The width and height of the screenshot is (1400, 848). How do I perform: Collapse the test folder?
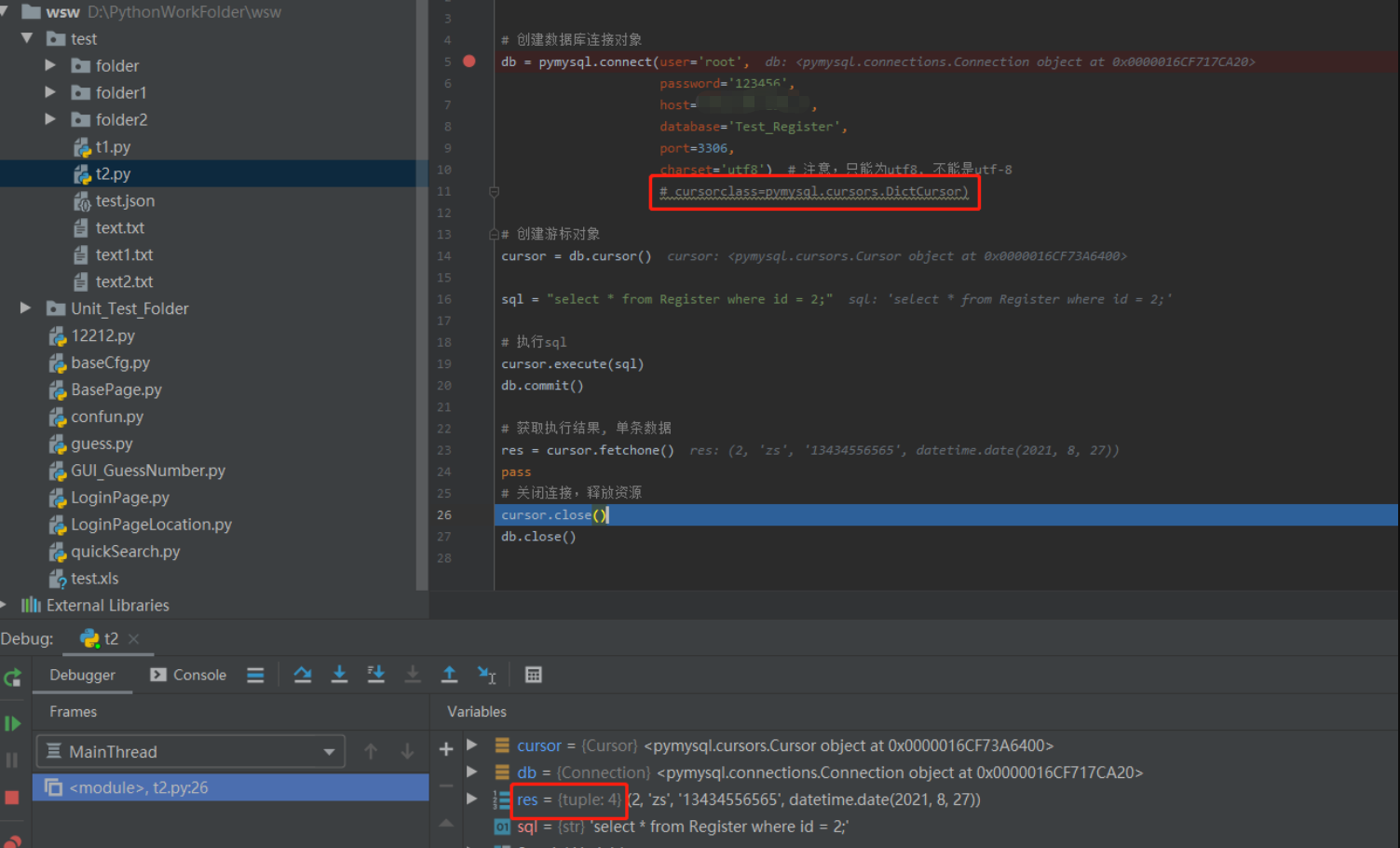tap(27, 38)
